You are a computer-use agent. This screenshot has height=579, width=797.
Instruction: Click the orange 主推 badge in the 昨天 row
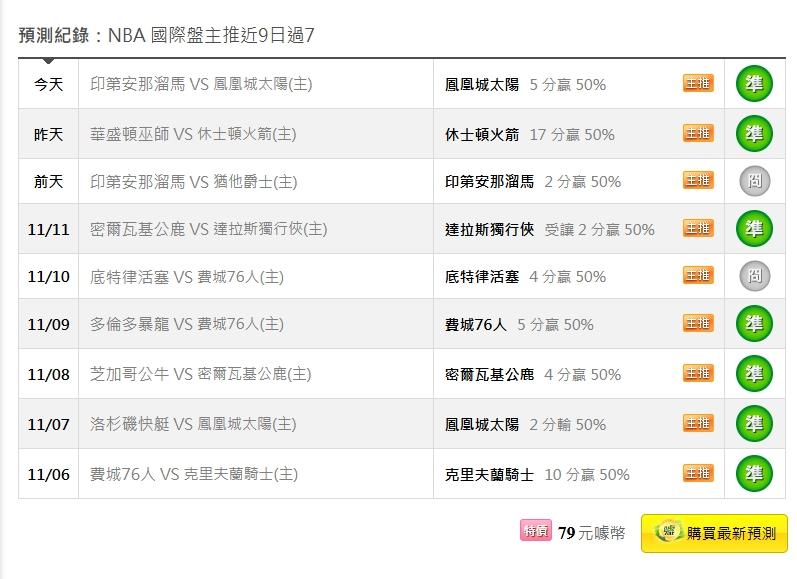[x=698, y=133]
